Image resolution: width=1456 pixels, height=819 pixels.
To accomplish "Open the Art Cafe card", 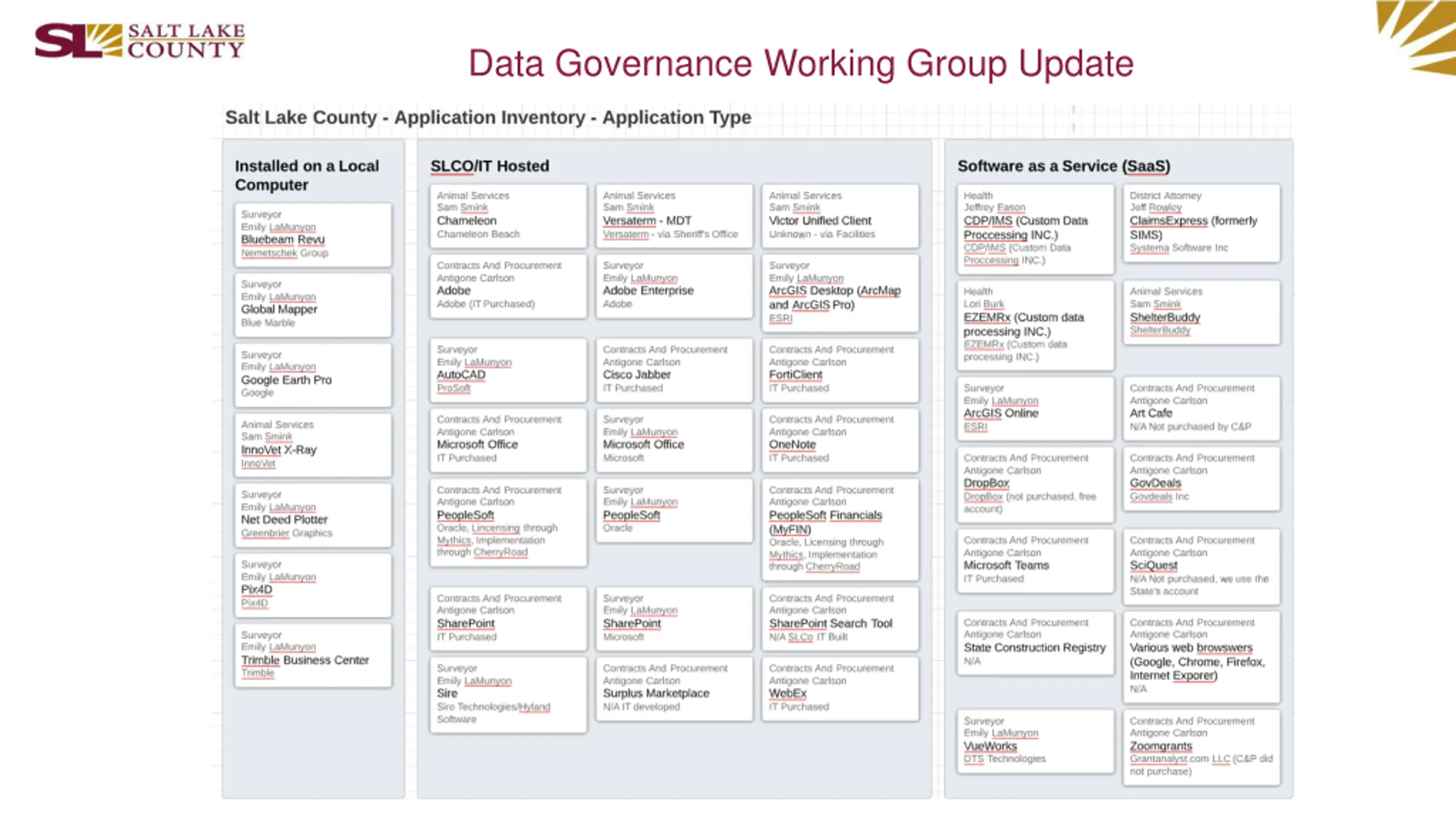I will pos(1201,408).
